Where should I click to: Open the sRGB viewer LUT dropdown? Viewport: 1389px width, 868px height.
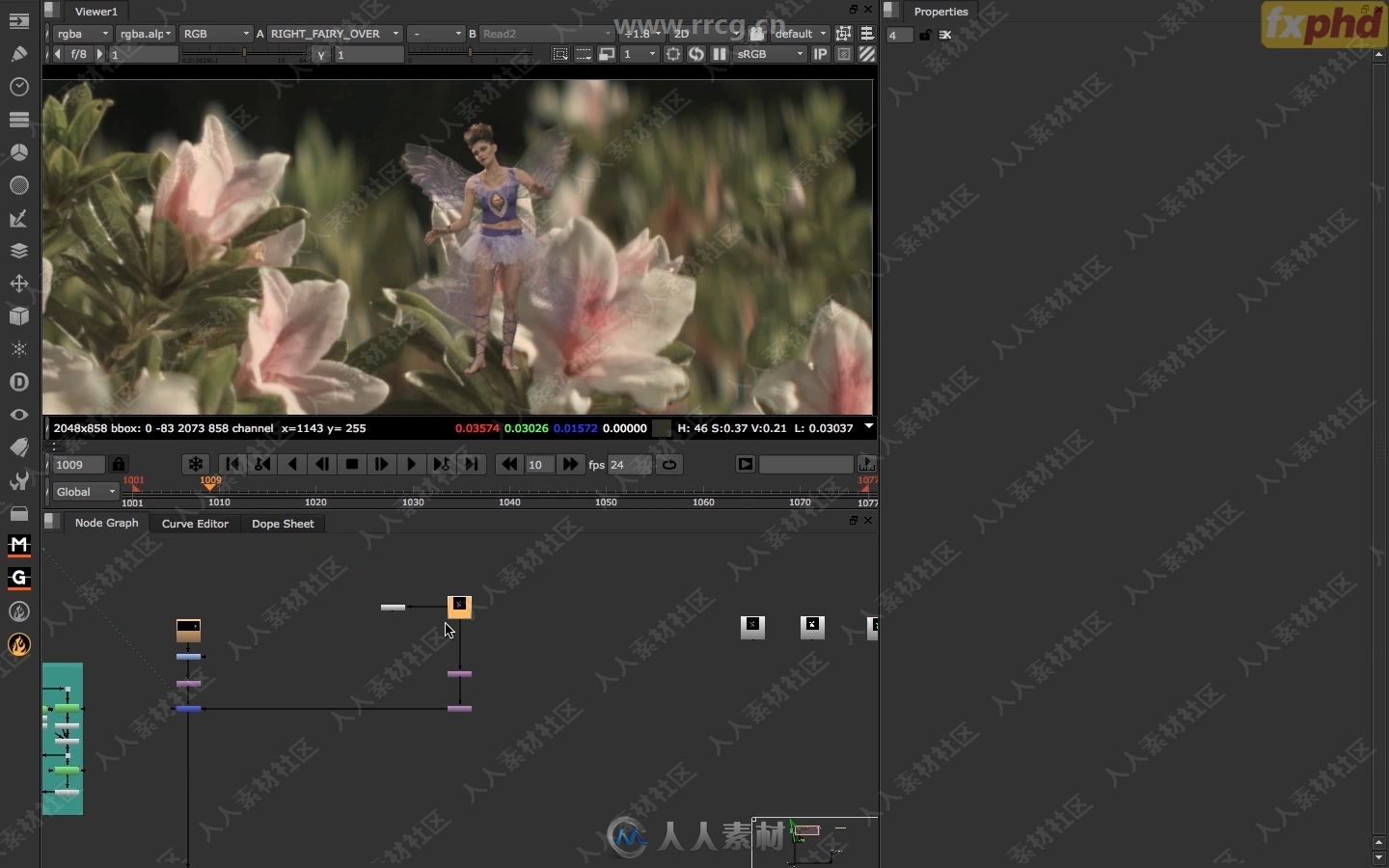pos(770,54)
